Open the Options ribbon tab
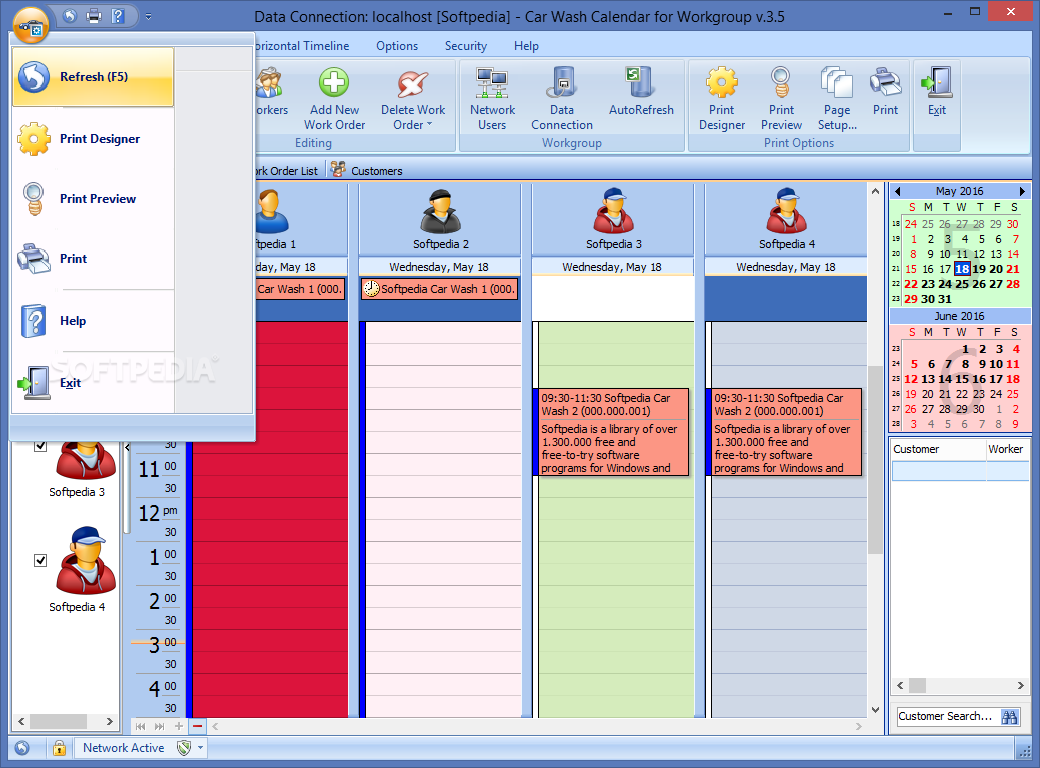 397,46
